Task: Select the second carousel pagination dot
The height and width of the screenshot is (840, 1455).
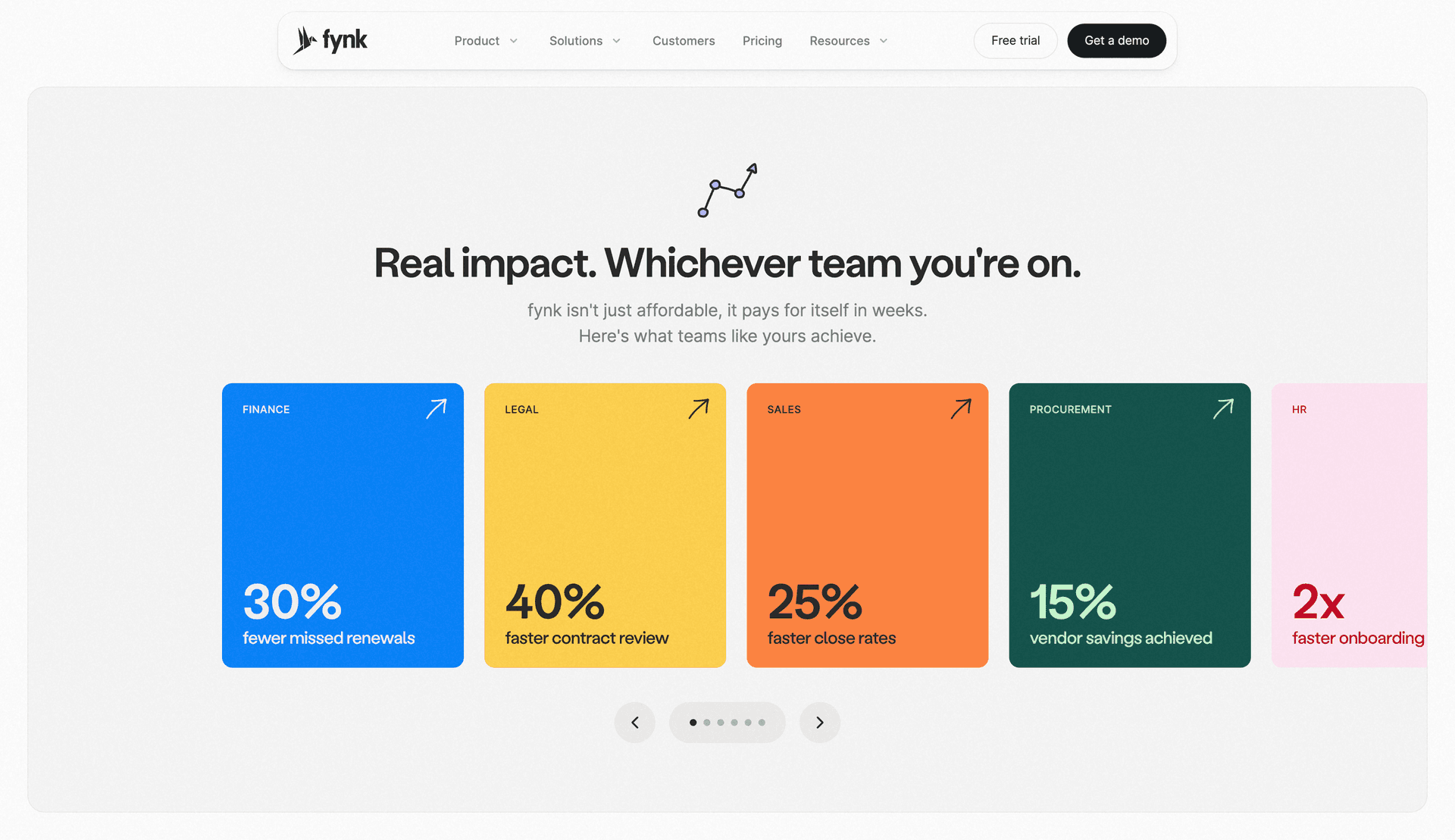Action: point(706,722)
